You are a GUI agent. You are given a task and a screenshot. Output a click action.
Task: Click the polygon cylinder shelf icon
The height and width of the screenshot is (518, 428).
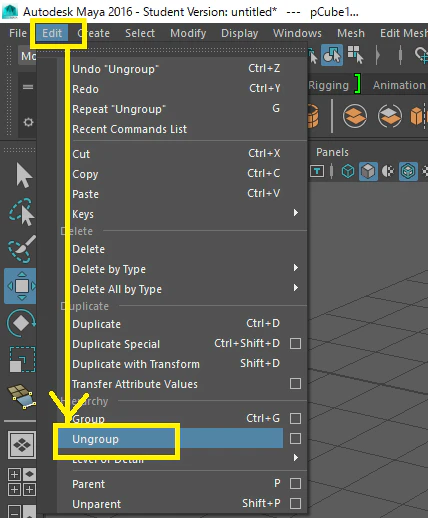[x=313, y=116]
